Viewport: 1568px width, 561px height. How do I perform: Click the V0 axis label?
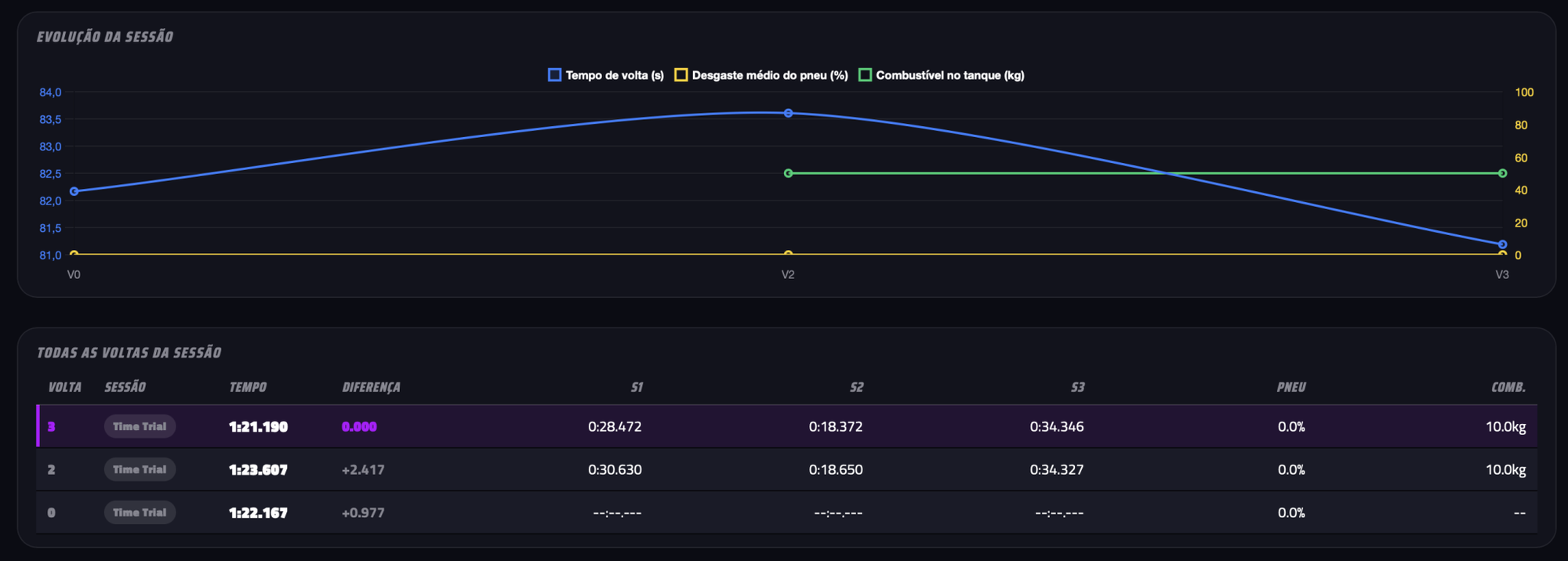pyautogui.click(x=74, y=274)
